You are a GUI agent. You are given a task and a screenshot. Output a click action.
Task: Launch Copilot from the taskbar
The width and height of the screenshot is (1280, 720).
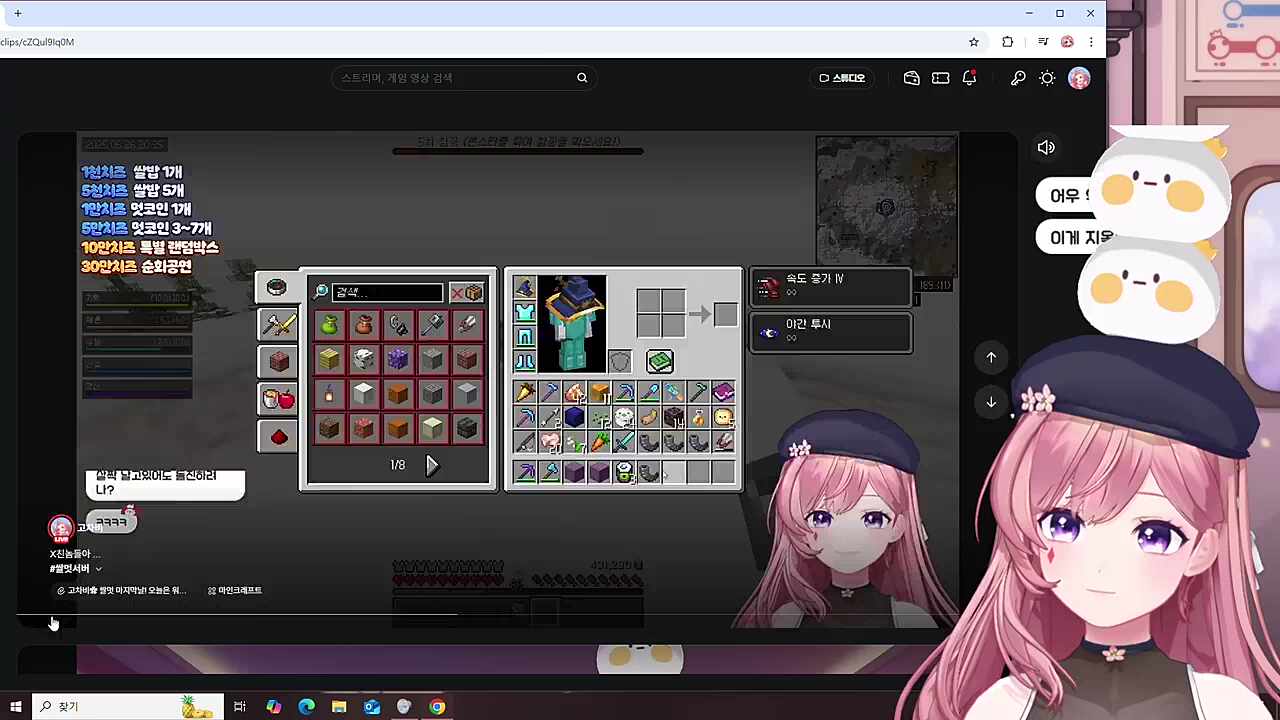(x=273, y=707)
